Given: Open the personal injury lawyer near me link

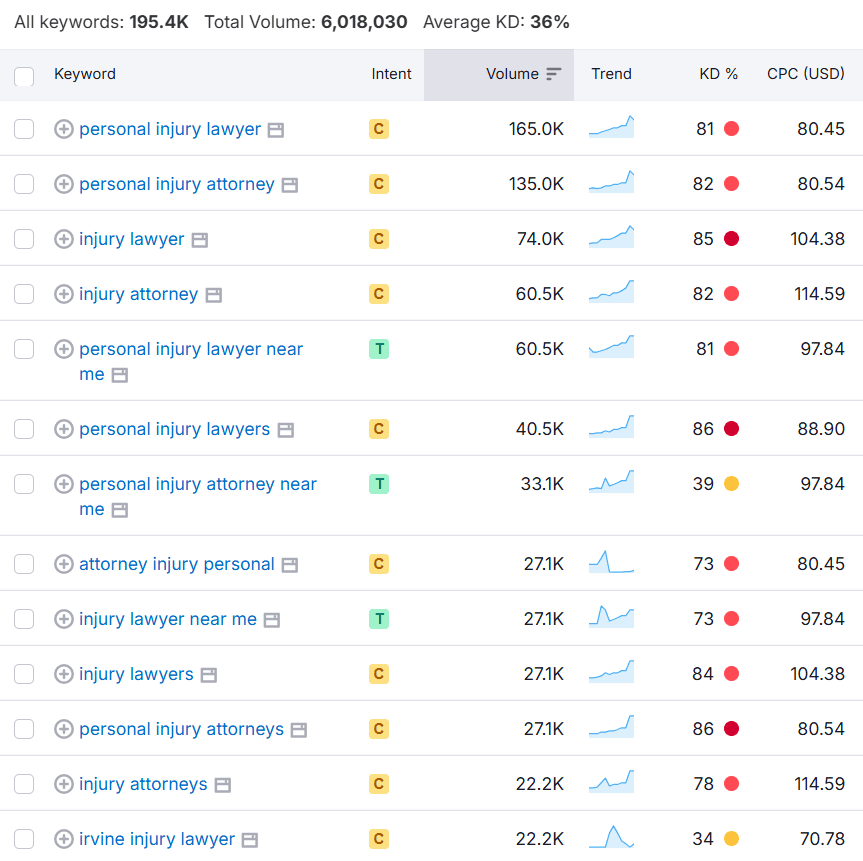Looking at the screenshot, I should (x=190, y=361).
